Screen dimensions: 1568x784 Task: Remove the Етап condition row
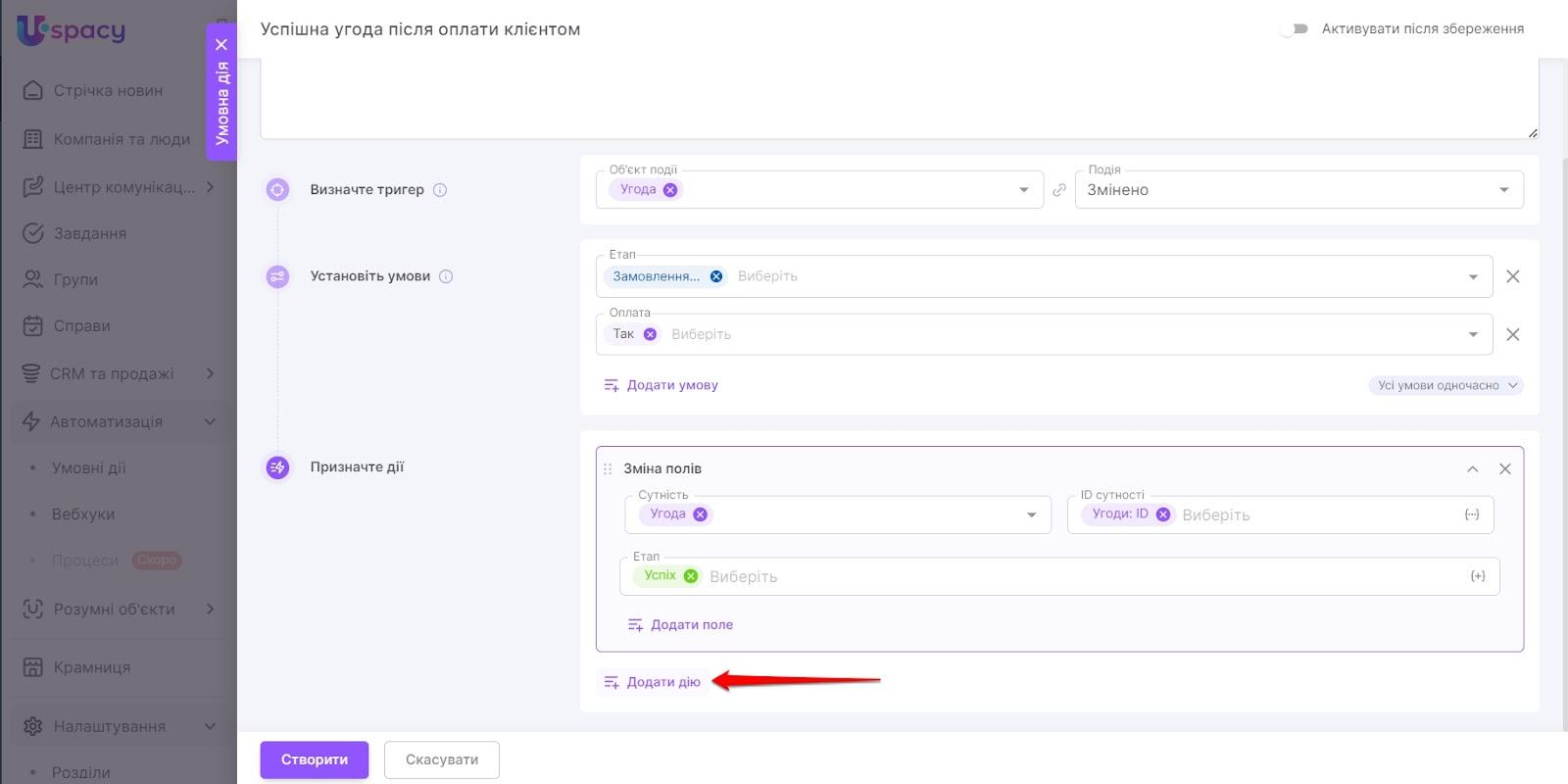pos(1512,276)
